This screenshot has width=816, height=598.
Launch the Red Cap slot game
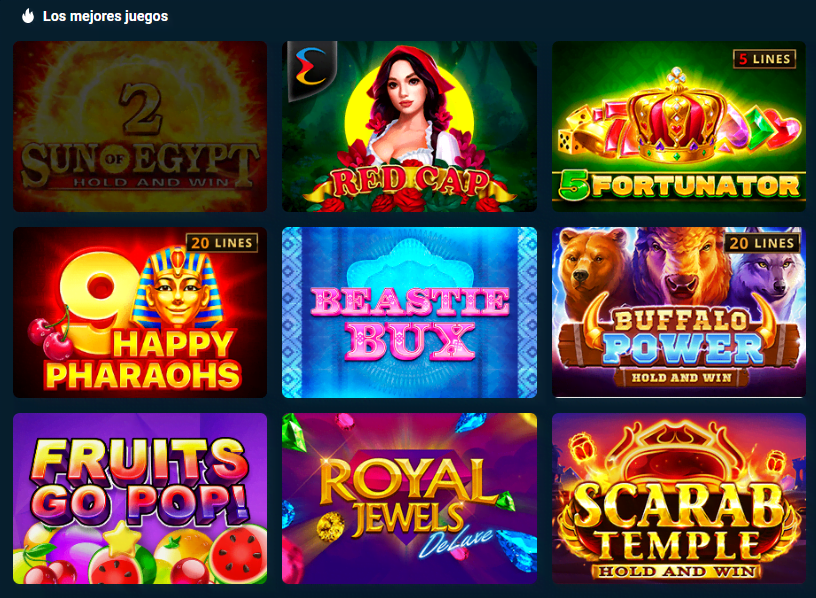click(x=409, y=126)
